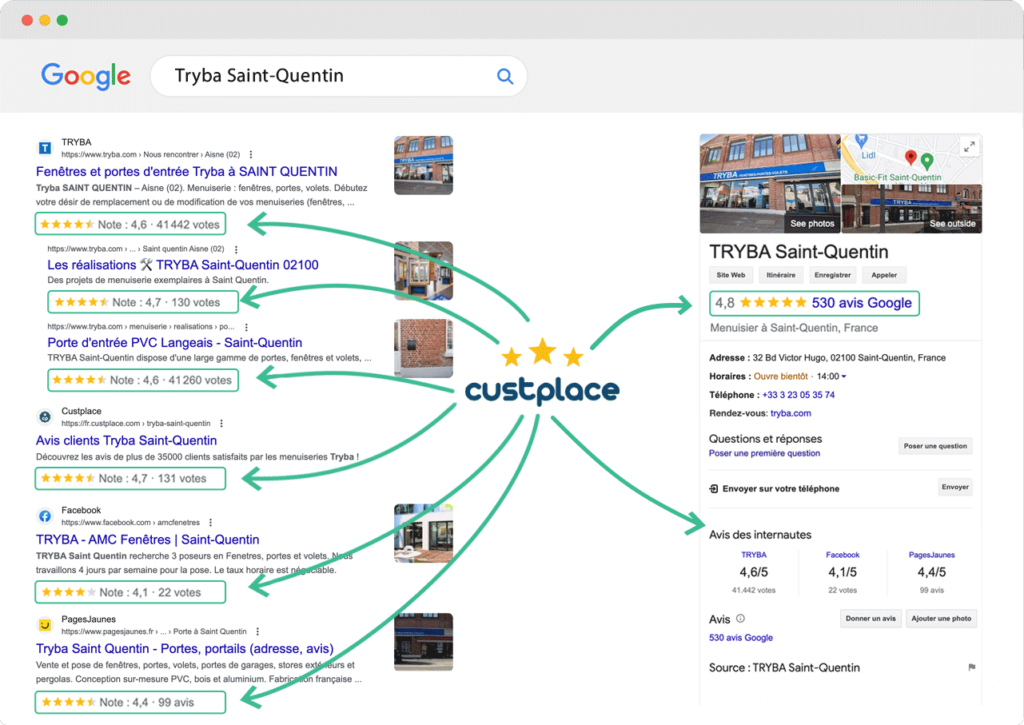Select the Google search magnifying glass icon

click(x=505, y=76)
